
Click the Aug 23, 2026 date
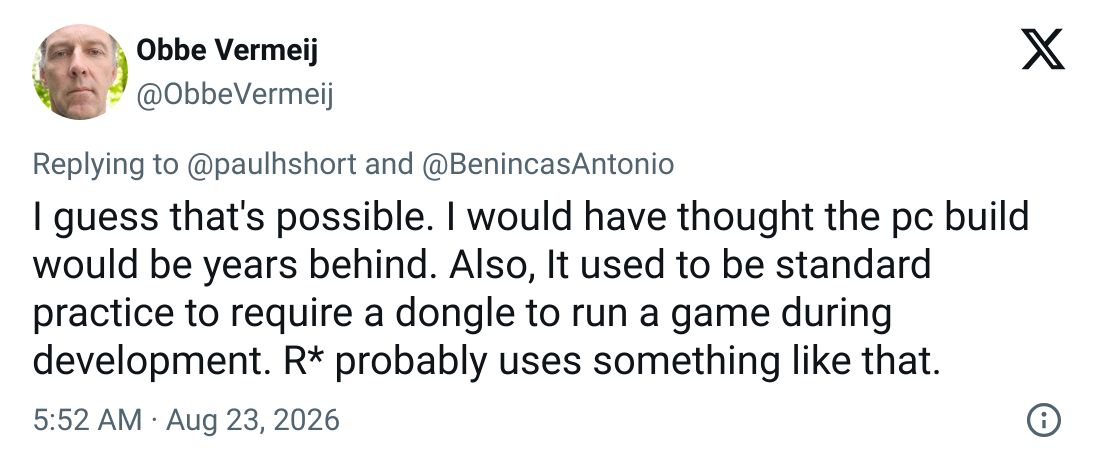253,420
